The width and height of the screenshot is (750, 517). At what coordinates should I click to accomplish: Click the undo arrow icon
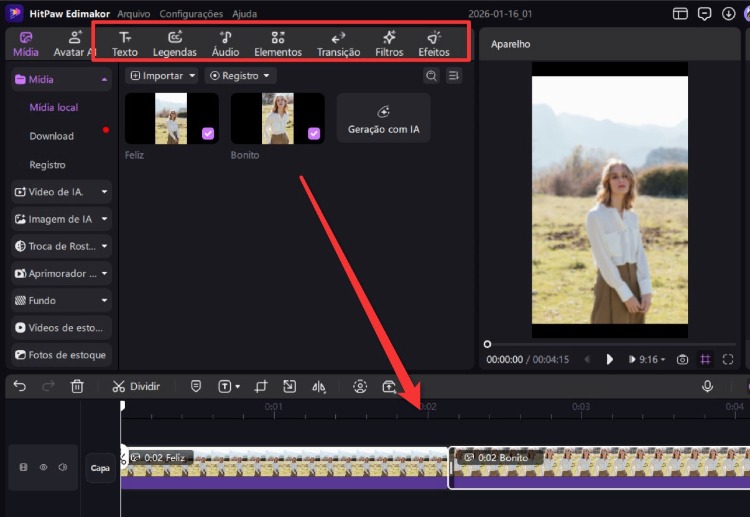click(x=20, y=386)
